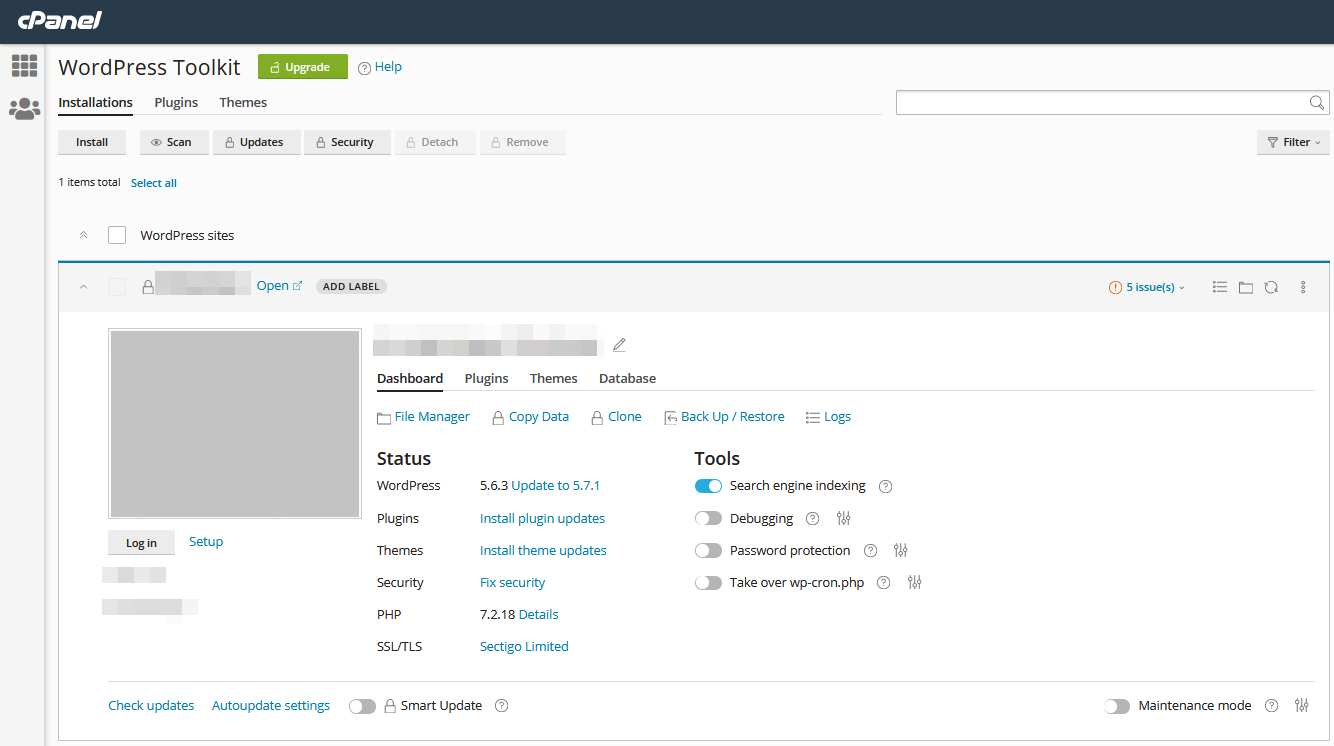Collapse all WordPress sites double chevron
Screen dimensions: 1334x746
pos(84,235)
